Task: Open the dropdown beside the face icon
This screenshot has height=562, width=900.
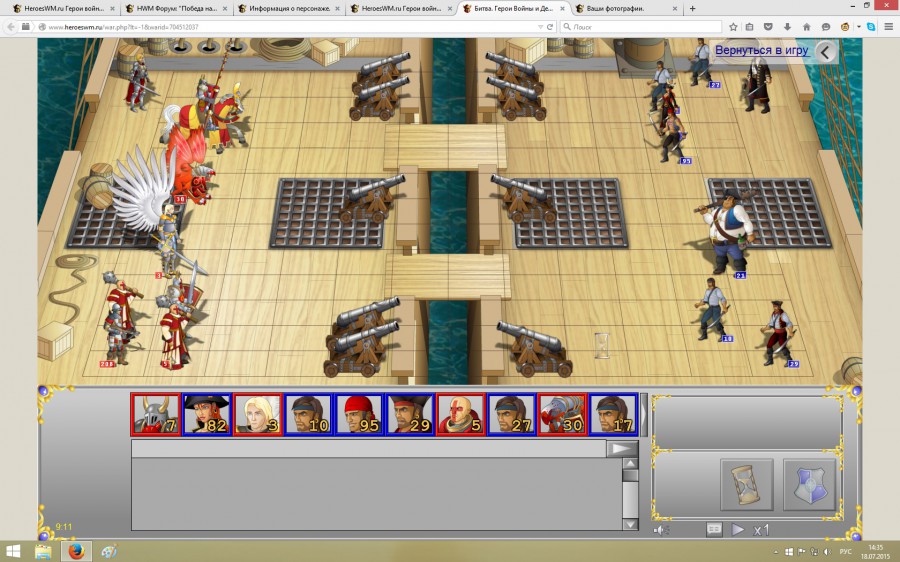Action: pyautogui.click(x=859, y=27)
